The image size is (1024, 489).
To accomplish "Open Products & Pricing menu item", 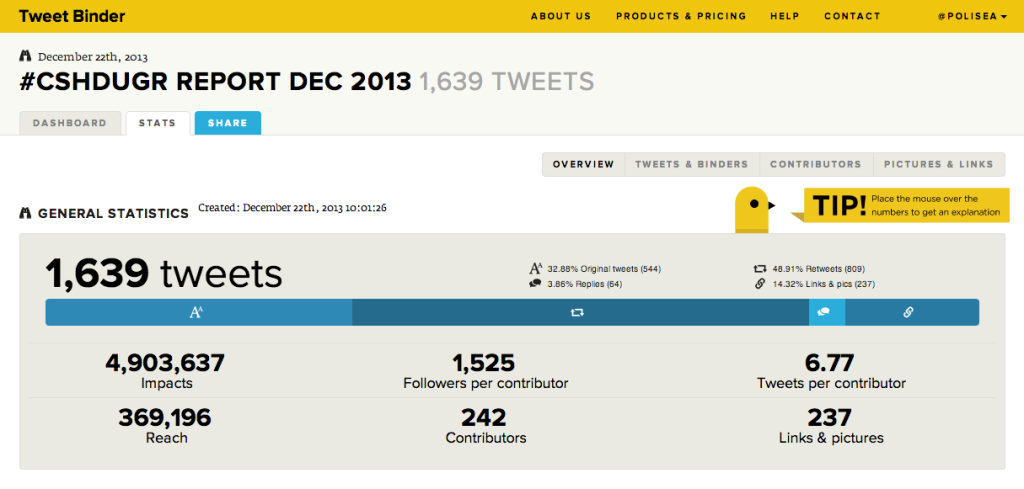I will point(681,16).
